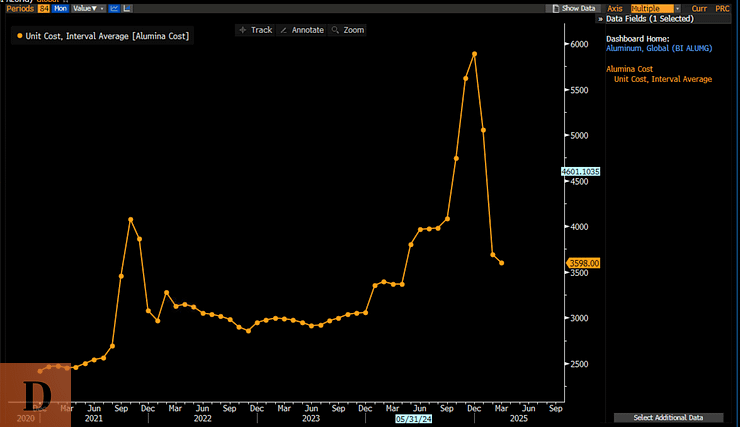Select the Annotate pencil tool
The height and width of the screenshot is (427, 740).
tap(301, 30)
